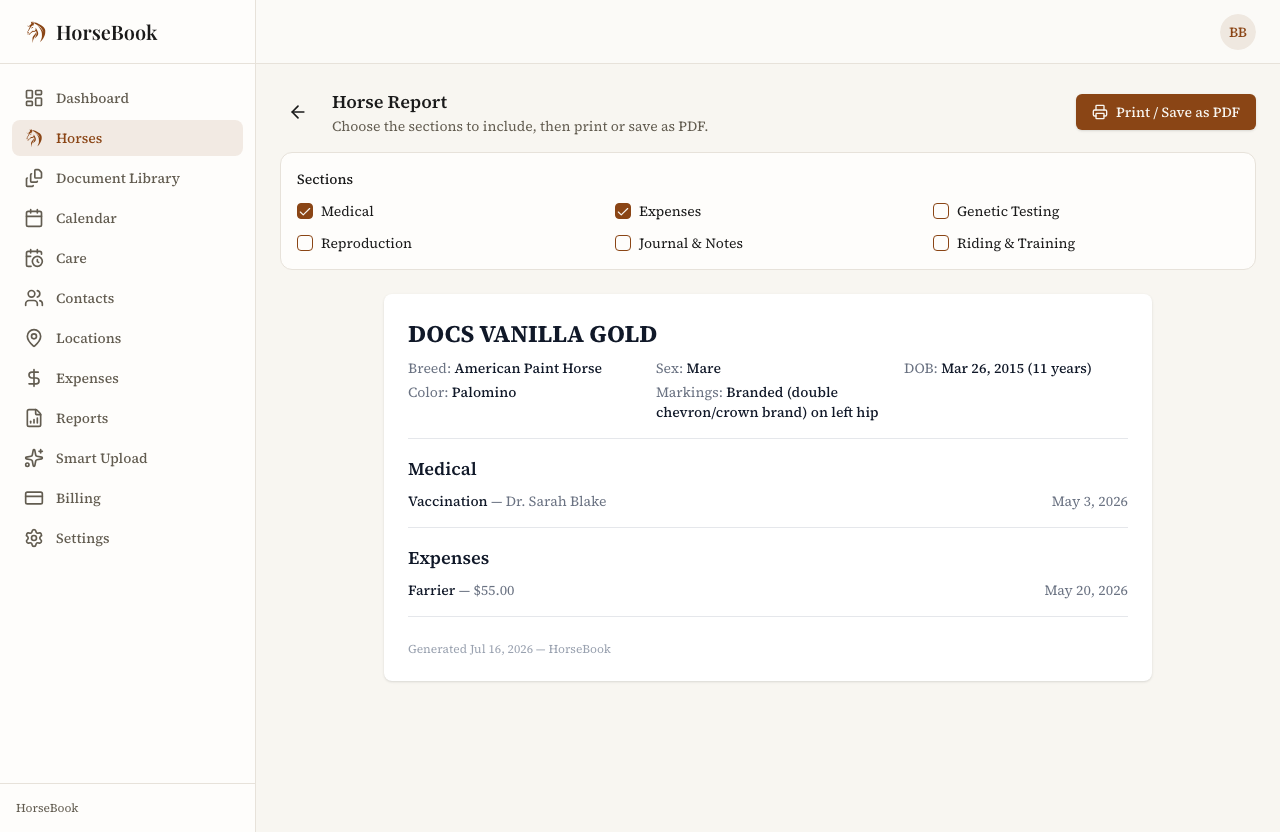1280x832 pixels.
Task: Click the Horse Report heading
Action: [389, 102]
